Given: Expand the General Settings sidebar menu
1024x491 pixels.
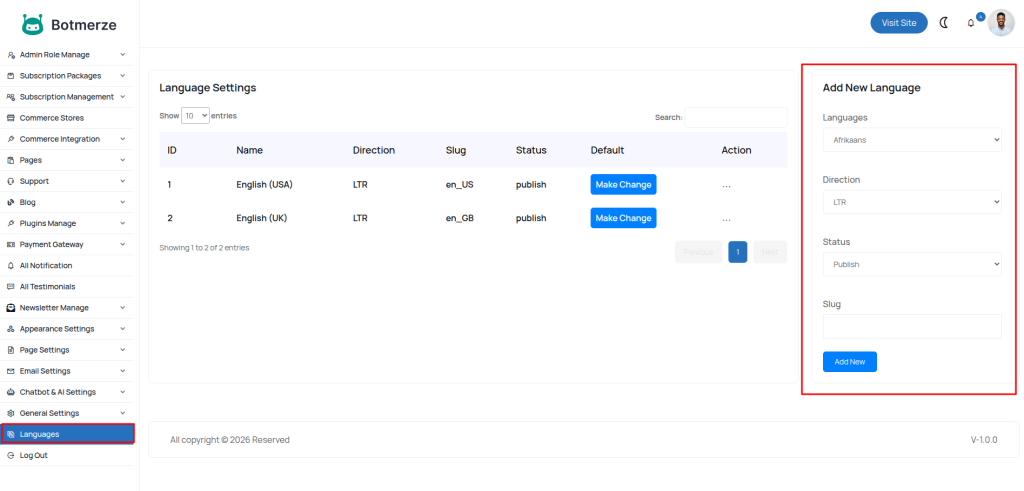Looking at the screenshot, I should [67, 413].
